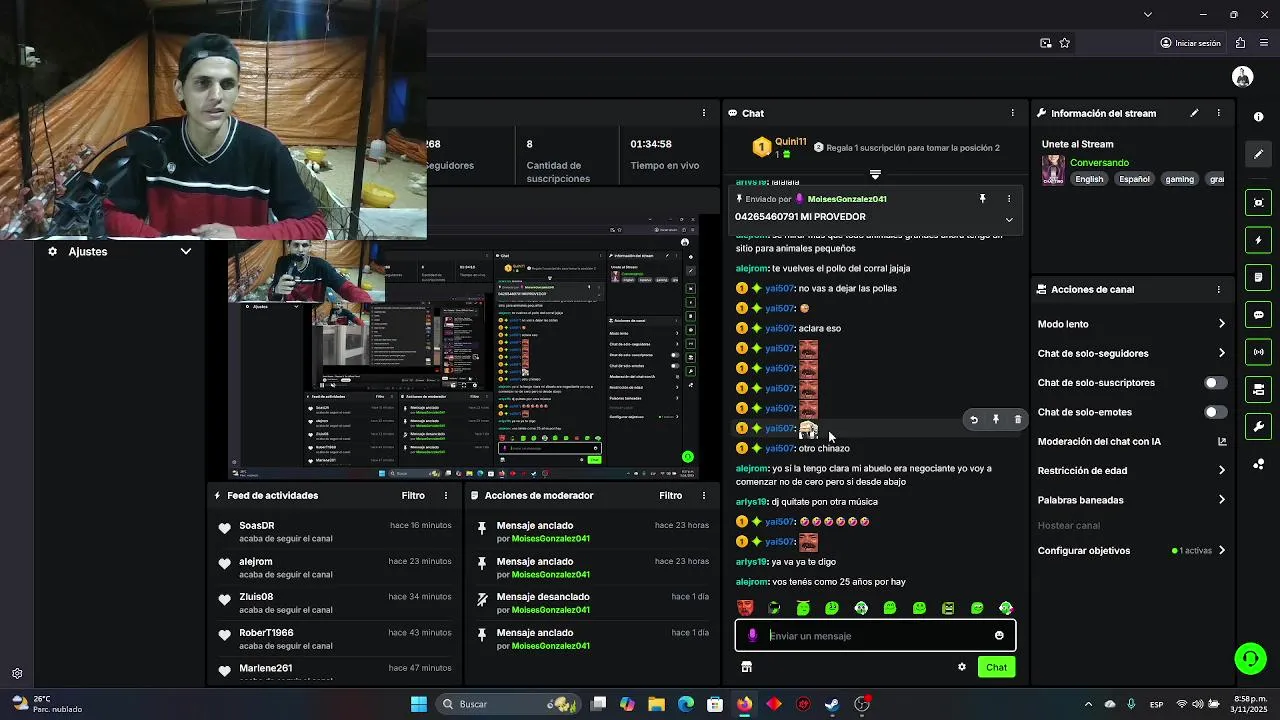Click the reply arrow on hovered chat message
Image resolution: width=1280 pixels, height=720 pixels.
coord(974,420)
